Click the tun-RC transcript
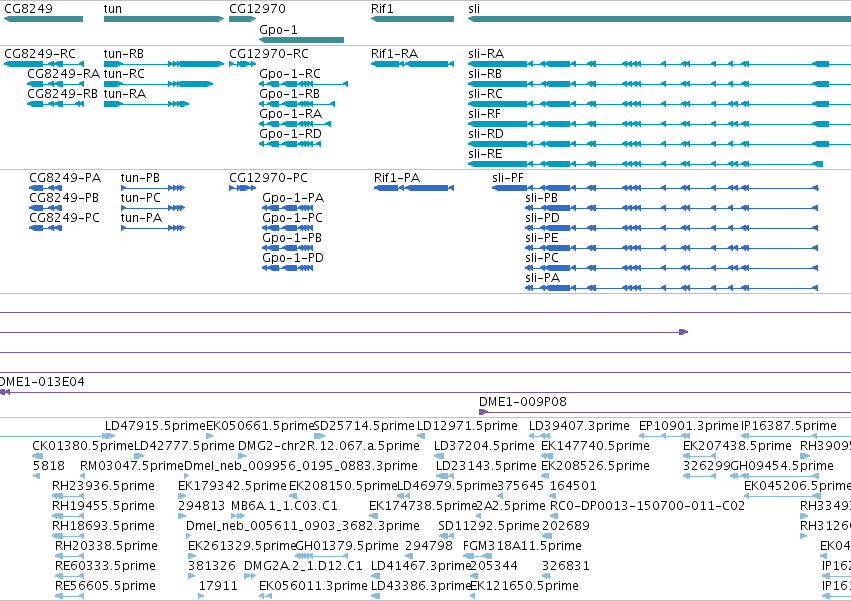The image size is (851, 601). click(158, 84)
